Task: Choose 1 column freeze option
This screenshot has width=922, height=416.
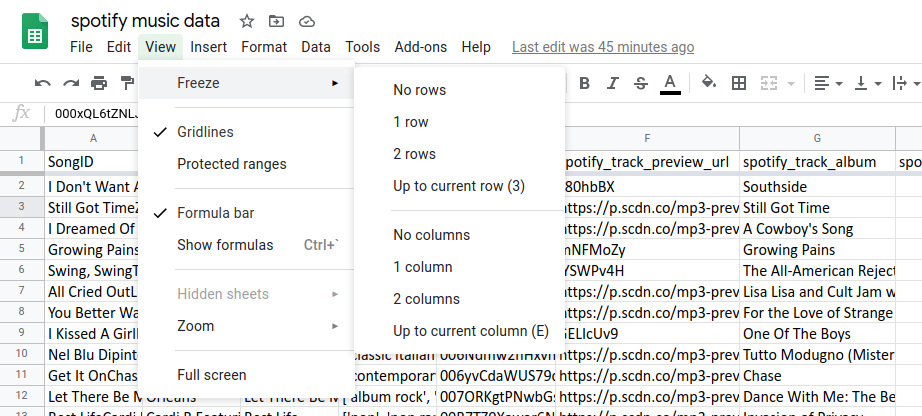Action: (x=423, y=267)
